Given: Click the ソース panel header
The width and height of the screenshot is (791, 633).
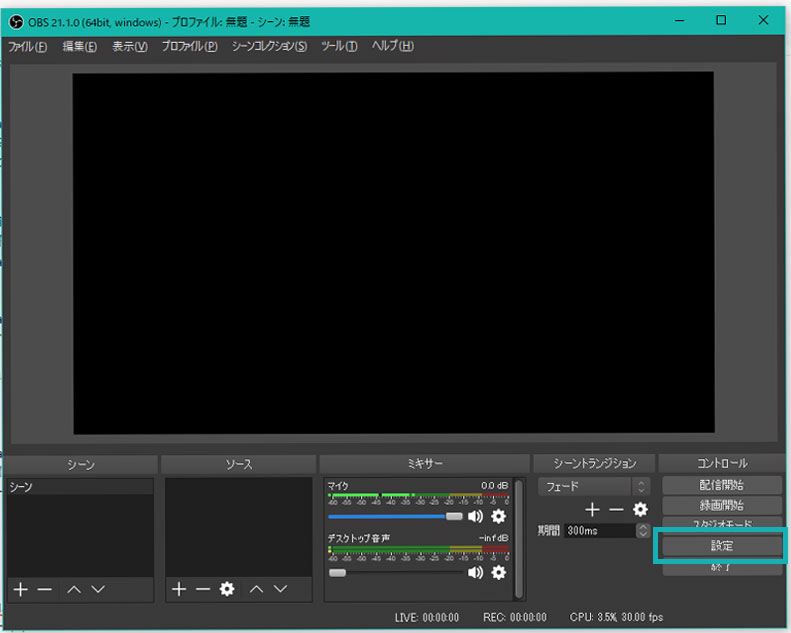Looking at the screenshot, I should tap(238, 464).
